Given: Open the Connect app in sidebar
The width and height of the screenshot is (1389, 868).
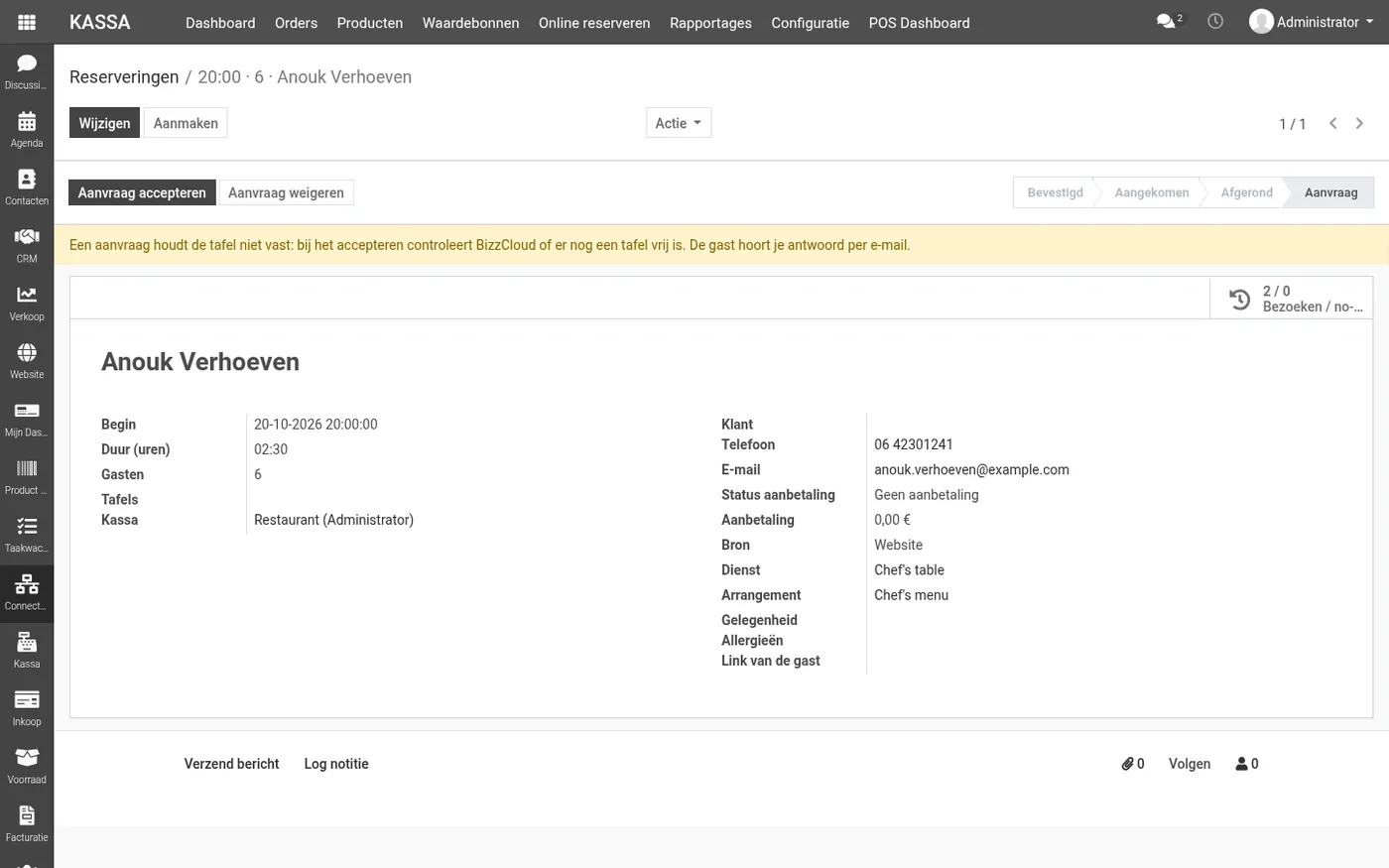Looking at the screenshot, I should 27,593.
